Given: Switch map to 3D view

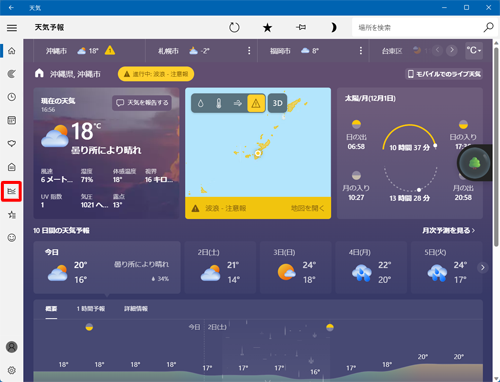Looking at the screenshot, I should (277, 103).
